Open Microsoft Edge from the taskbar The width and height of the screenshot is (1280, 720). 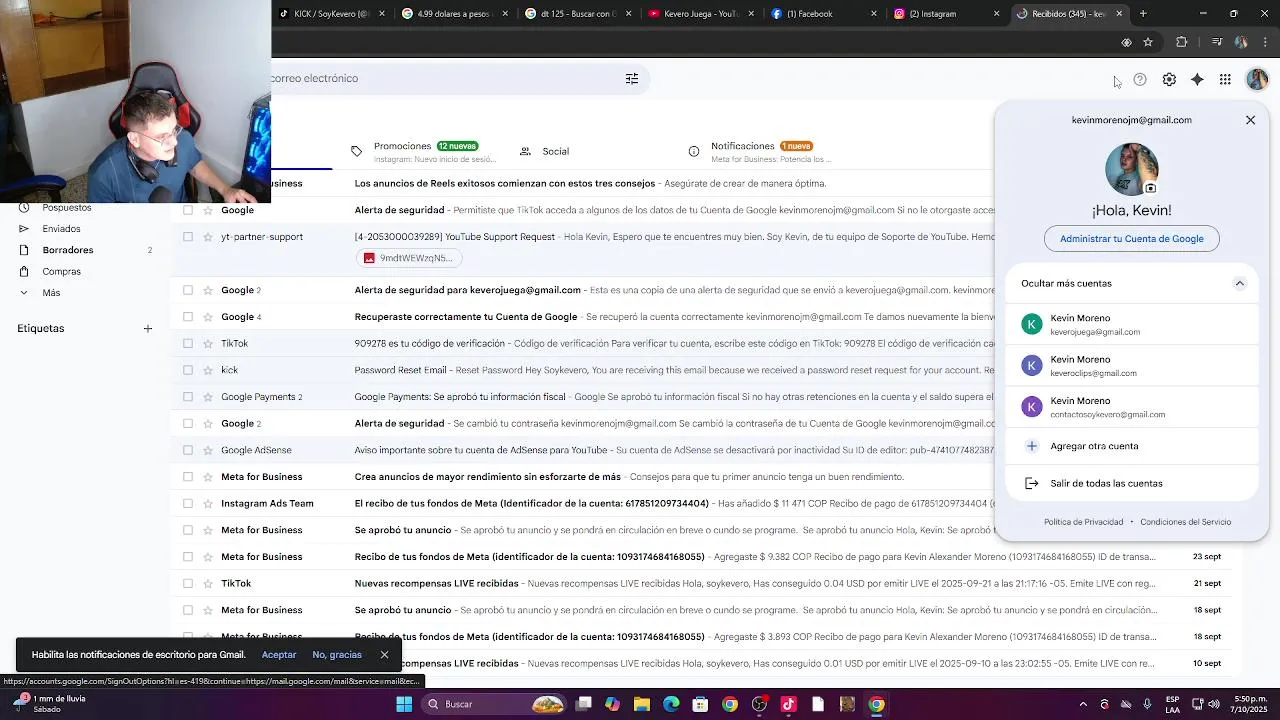[x=671, y=704]
